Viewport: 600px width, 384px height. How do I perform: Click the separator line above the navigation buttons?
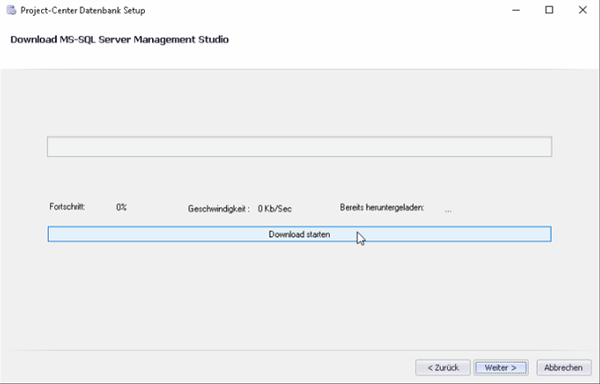point(299,350)
